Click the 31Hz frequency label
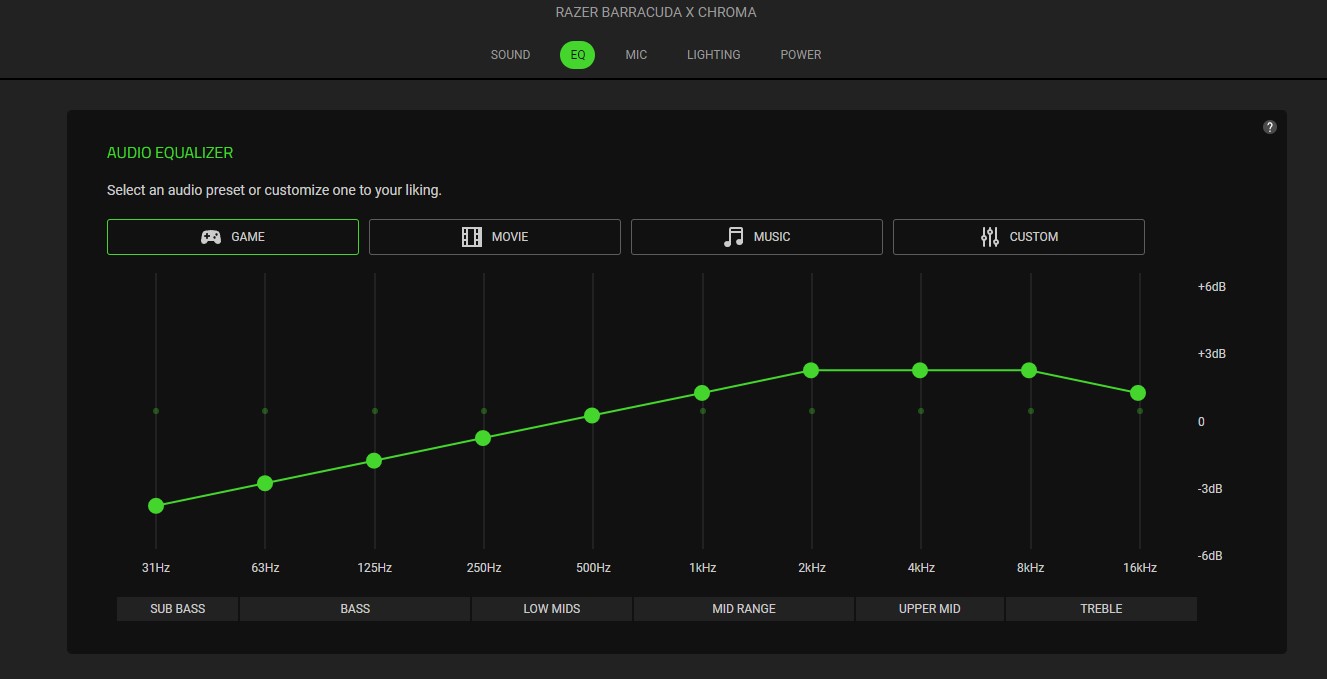Viewport: 1327px width, 679px height. click(156, 568)
